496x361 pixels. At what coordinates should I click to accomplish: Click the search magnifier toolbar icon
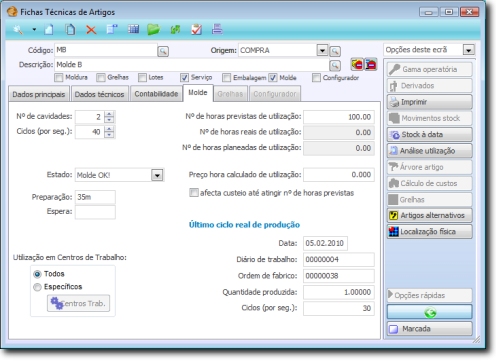pos(18,30)
